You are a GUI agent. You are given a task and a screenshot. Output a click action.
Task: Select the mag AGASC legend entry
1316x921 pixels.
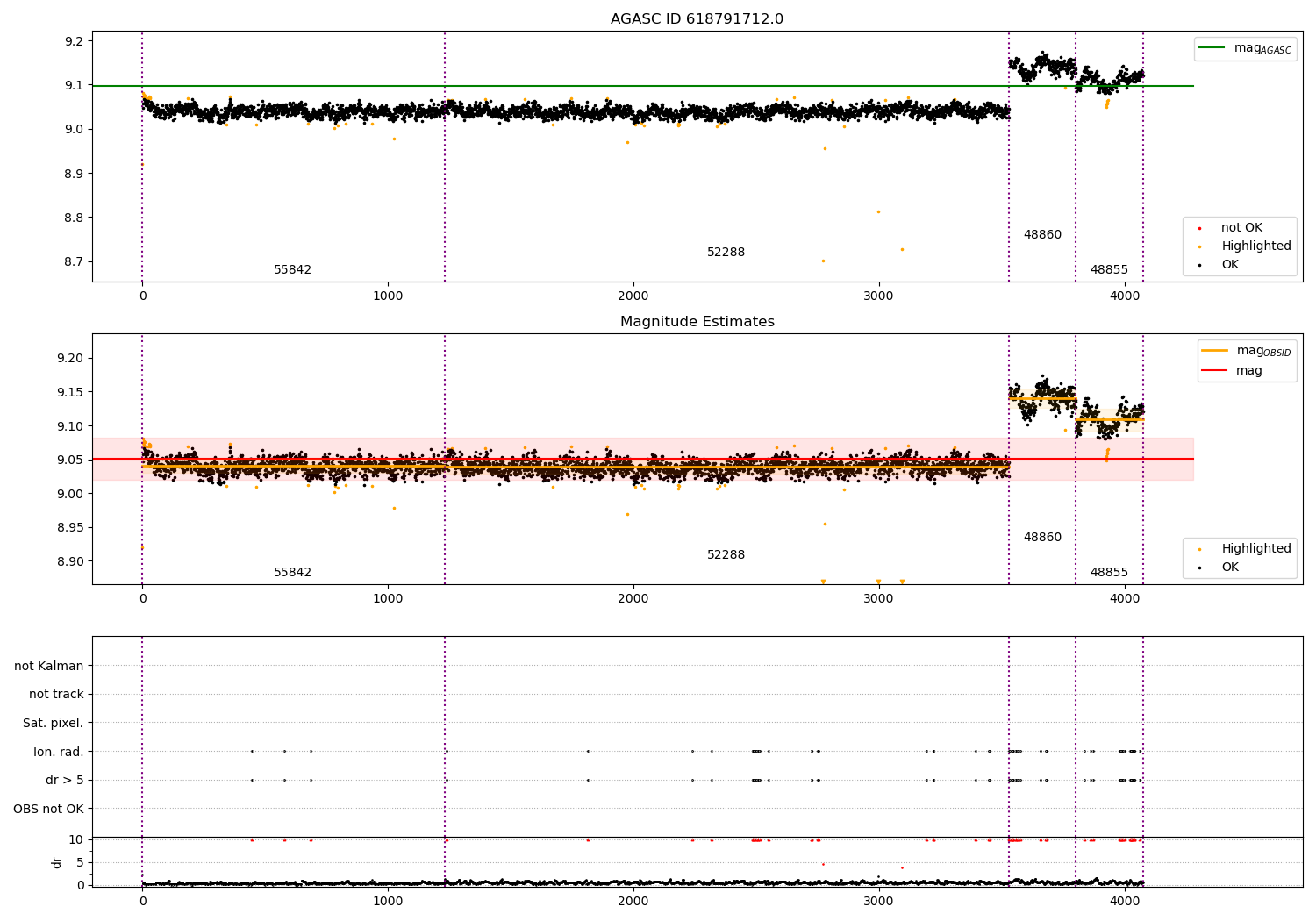(1245, 48)
